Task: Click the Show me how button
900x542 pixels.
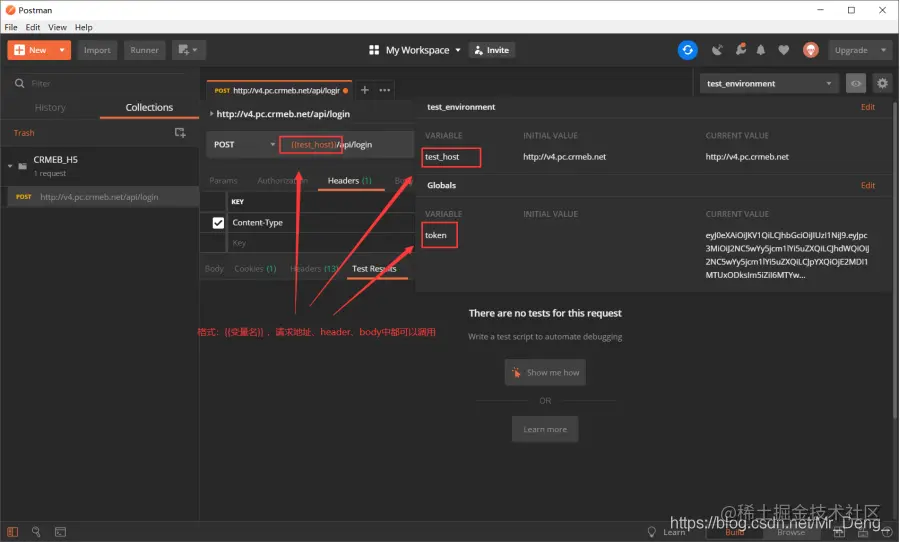Action: point(545,373)
